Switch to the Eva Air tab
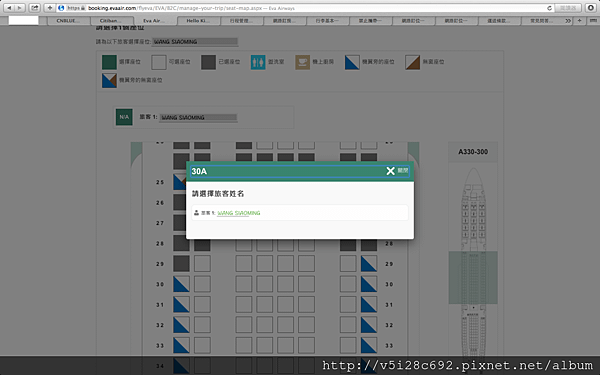The width and height of the screenshot is (600, 375). (155, 21)
